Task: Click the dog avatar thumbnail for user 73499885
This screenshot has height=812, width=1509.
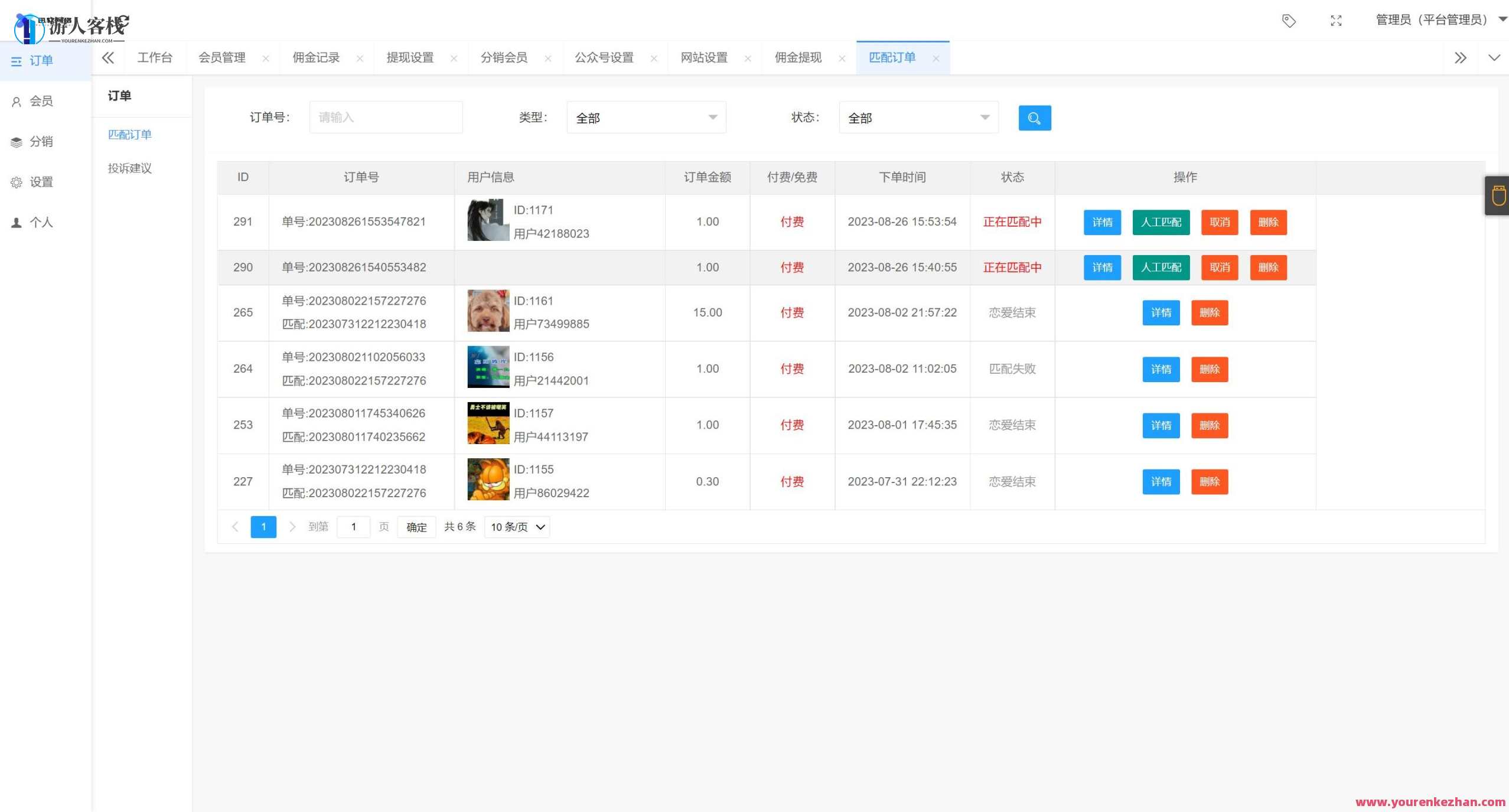Action: pyautogui.click(x=488, y=311)
